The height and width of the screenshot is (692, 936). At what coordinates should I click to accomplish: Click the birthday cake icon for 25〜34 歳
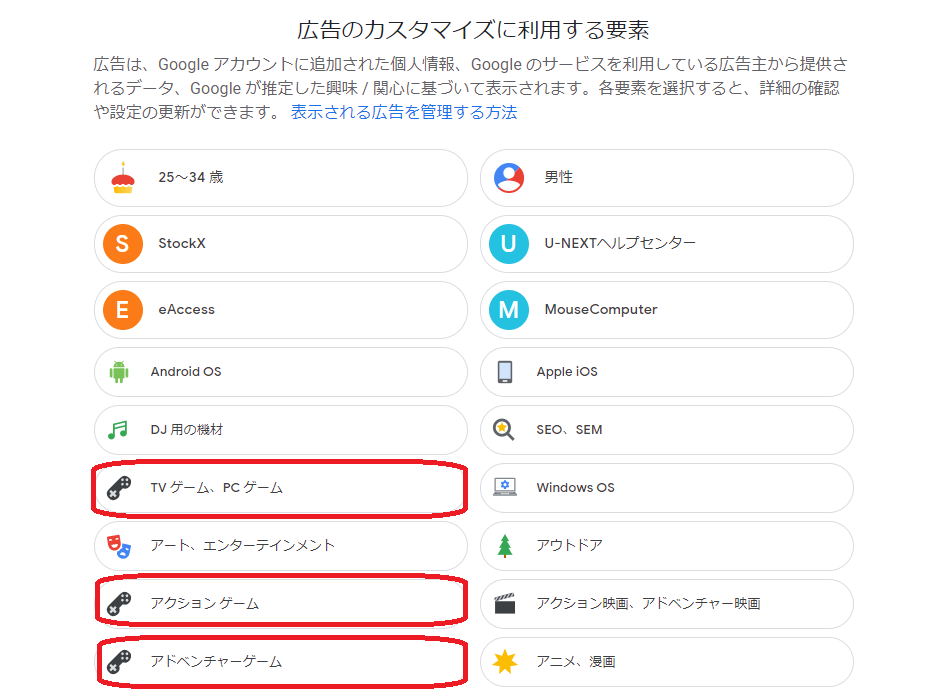point(123,178)
